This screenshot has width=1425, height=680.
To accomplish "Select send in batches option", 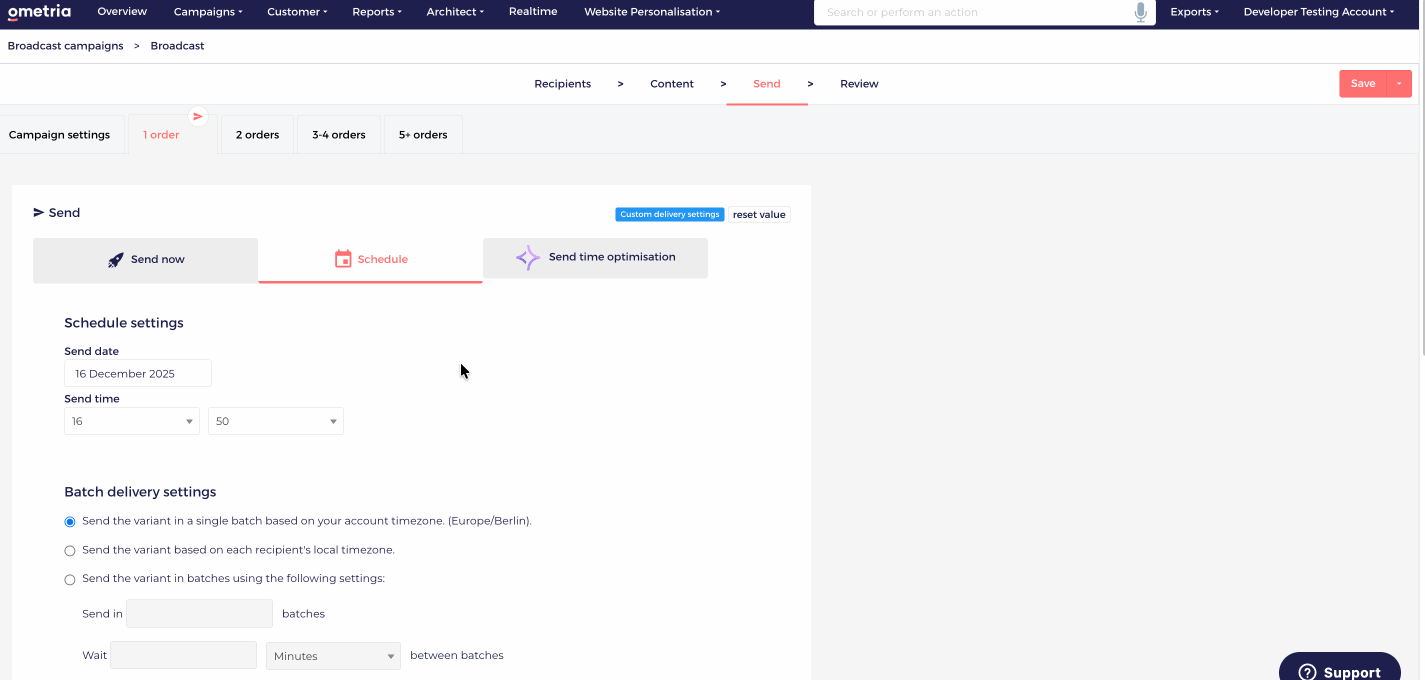I will point(70,580).
